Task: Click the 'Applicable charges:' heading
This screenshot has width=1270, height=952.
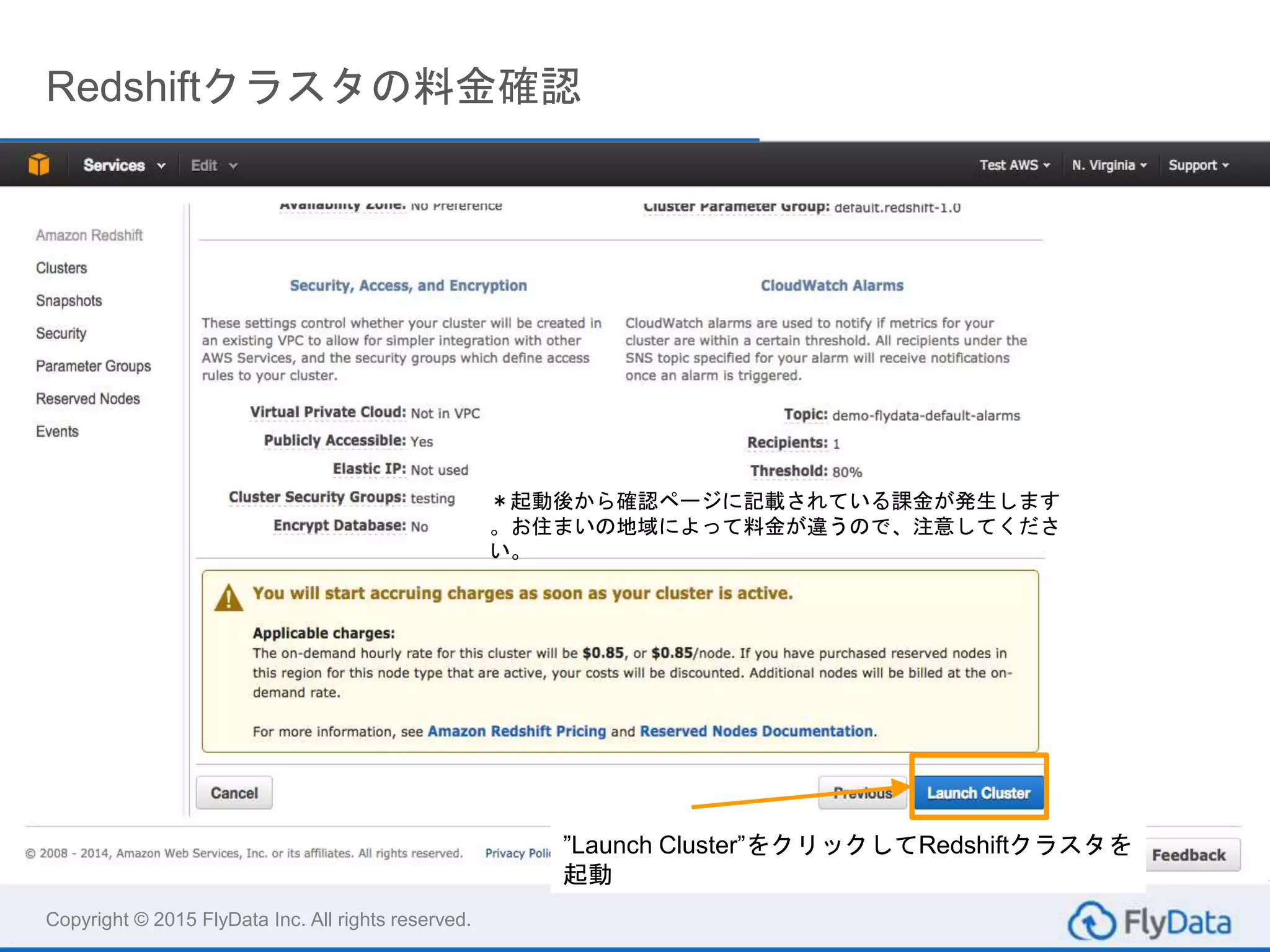Action: [324, 633]
